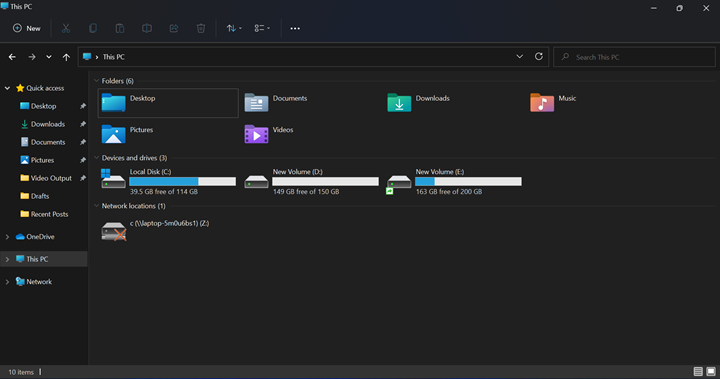The width and height of the screenshot is (720, 379).
Task: Go up one level with up arrow
Action: click(66, 57)
